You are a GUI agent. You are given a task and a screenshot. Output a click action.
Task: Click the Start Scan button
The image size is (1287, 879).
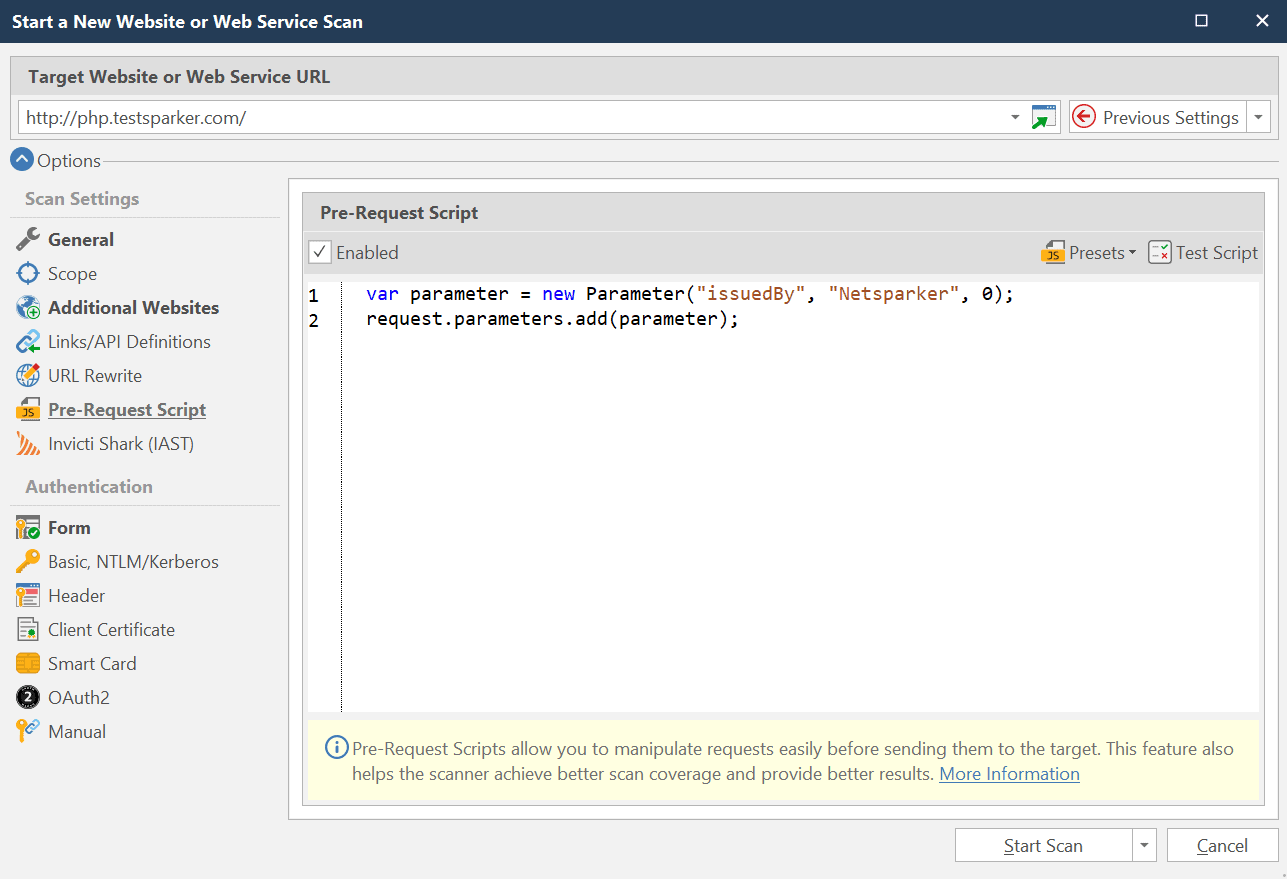tap(1043, 846)
